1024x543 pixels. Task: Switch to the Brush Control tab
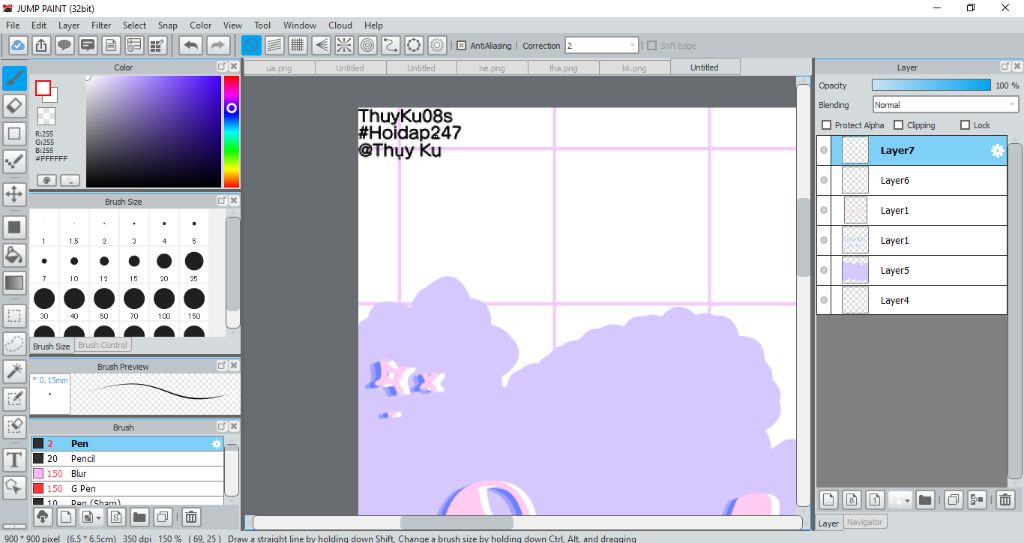click(103, 345)
